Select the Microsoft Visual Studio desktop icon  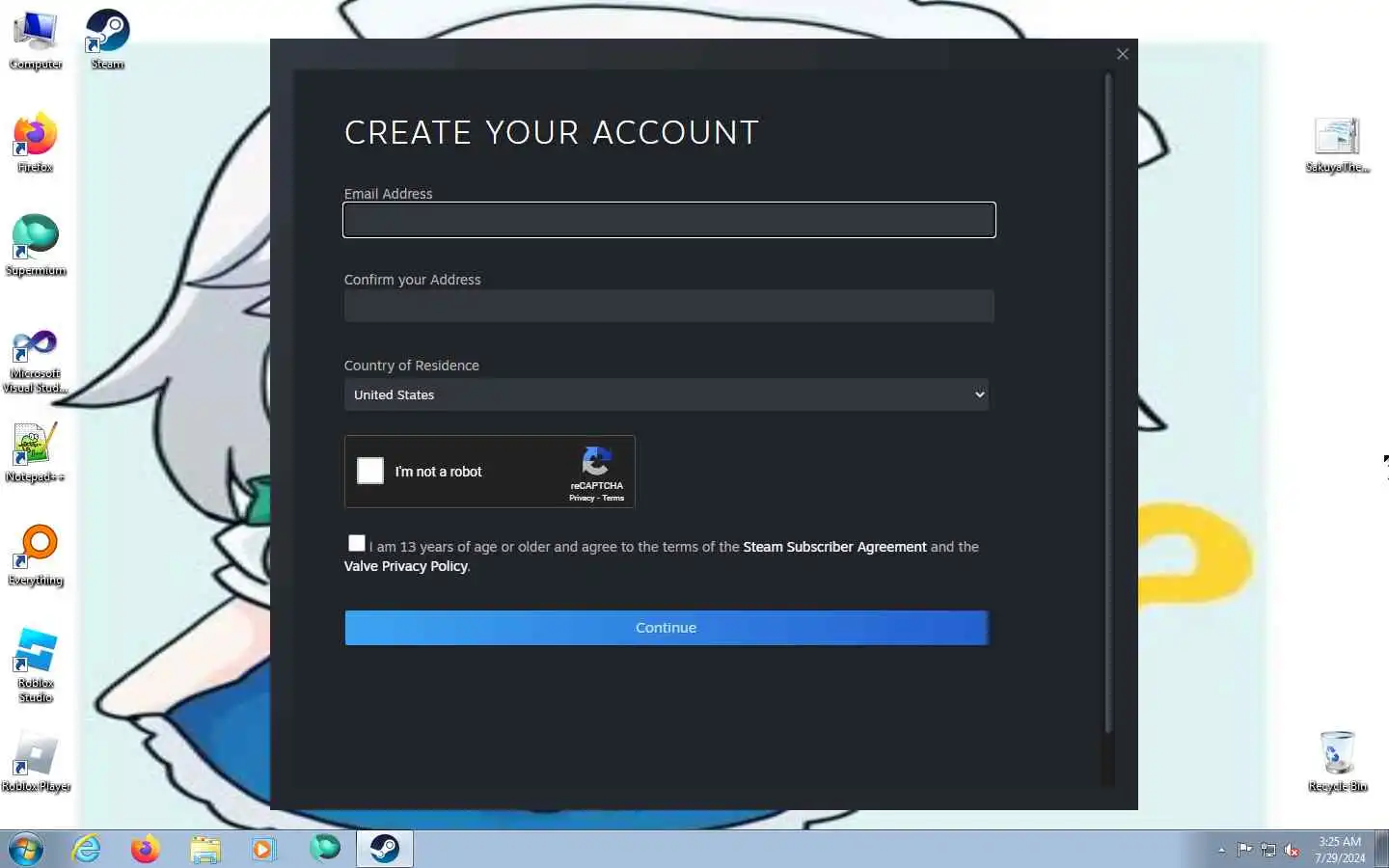(x=36, y=361)
